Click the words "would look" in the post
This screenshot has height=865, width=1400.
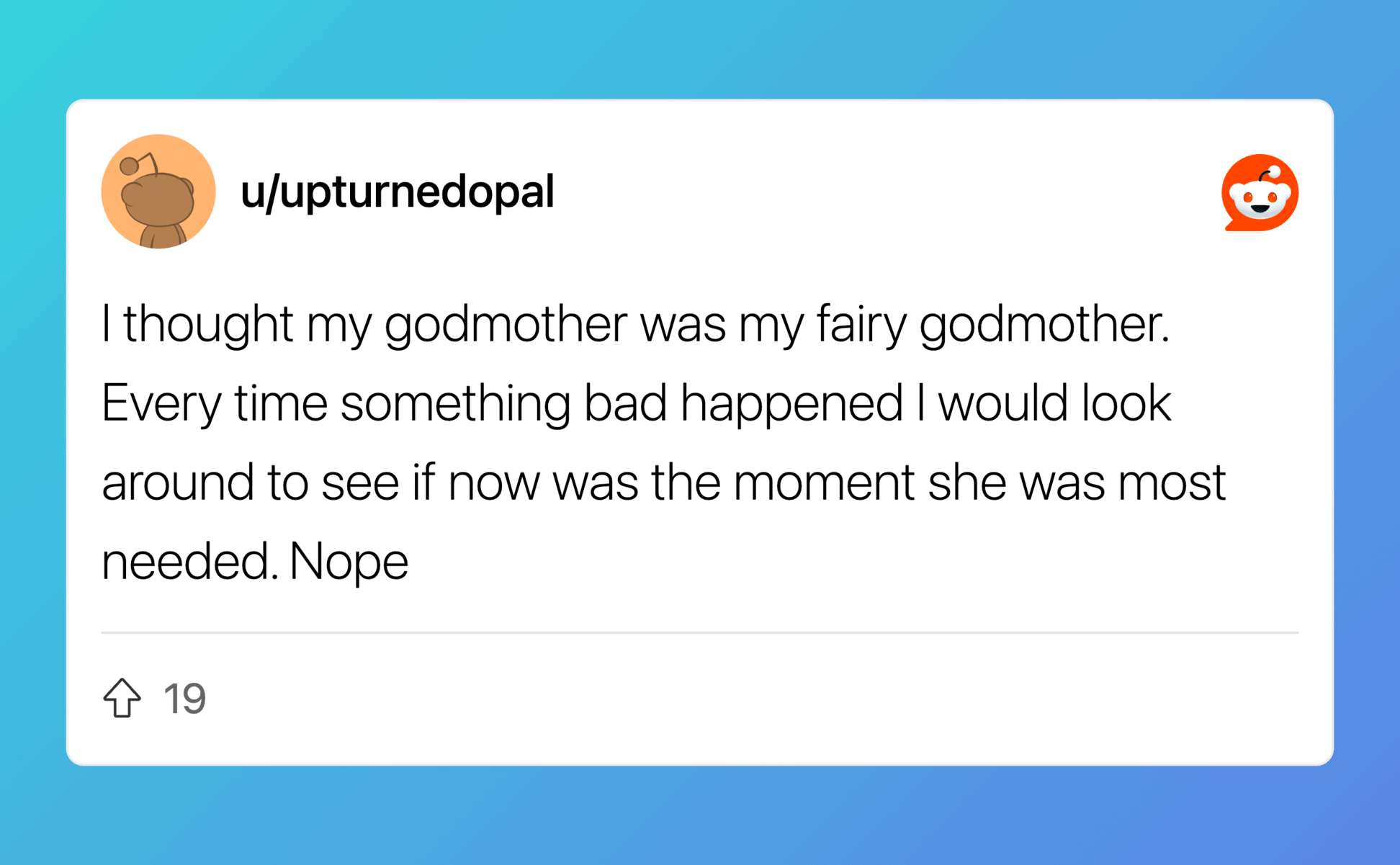pos(1054,403)
